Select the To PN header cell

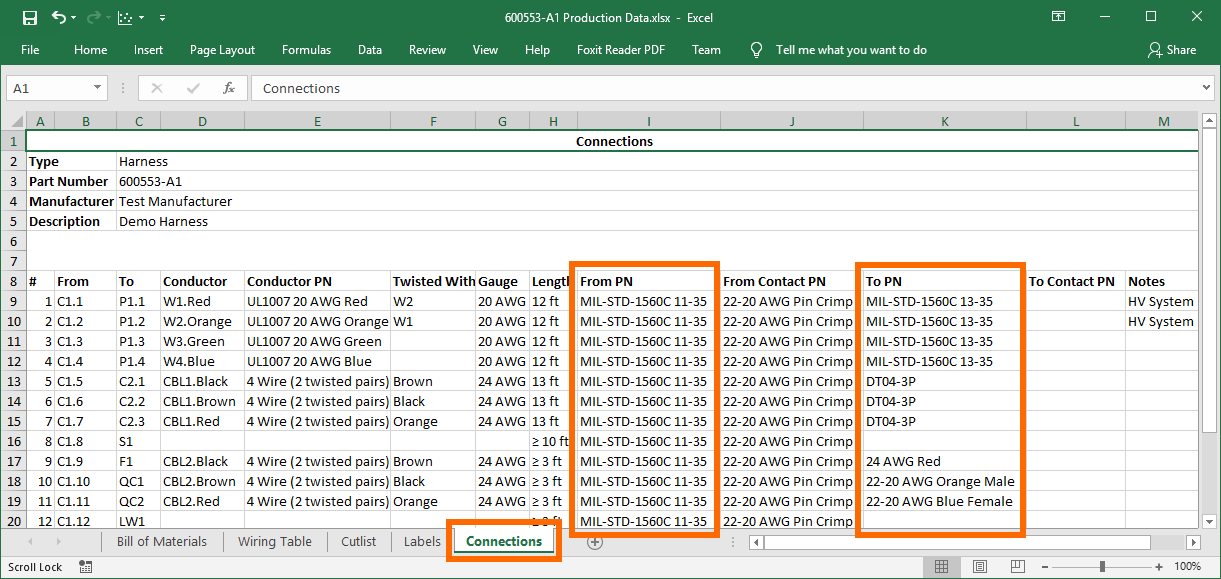(944, 281)
